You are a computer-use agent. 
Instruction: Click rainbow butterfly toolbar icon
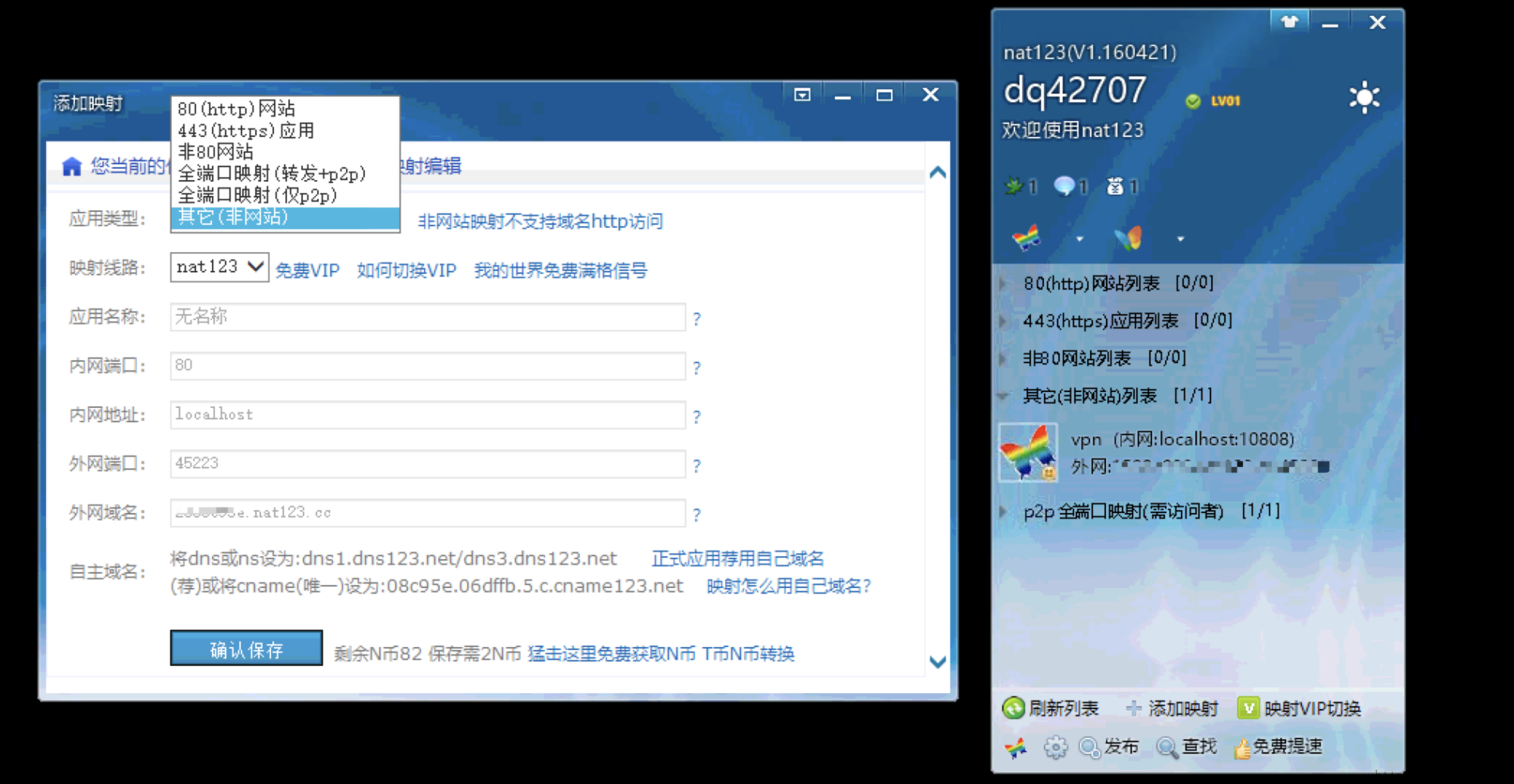[1026, 238]
